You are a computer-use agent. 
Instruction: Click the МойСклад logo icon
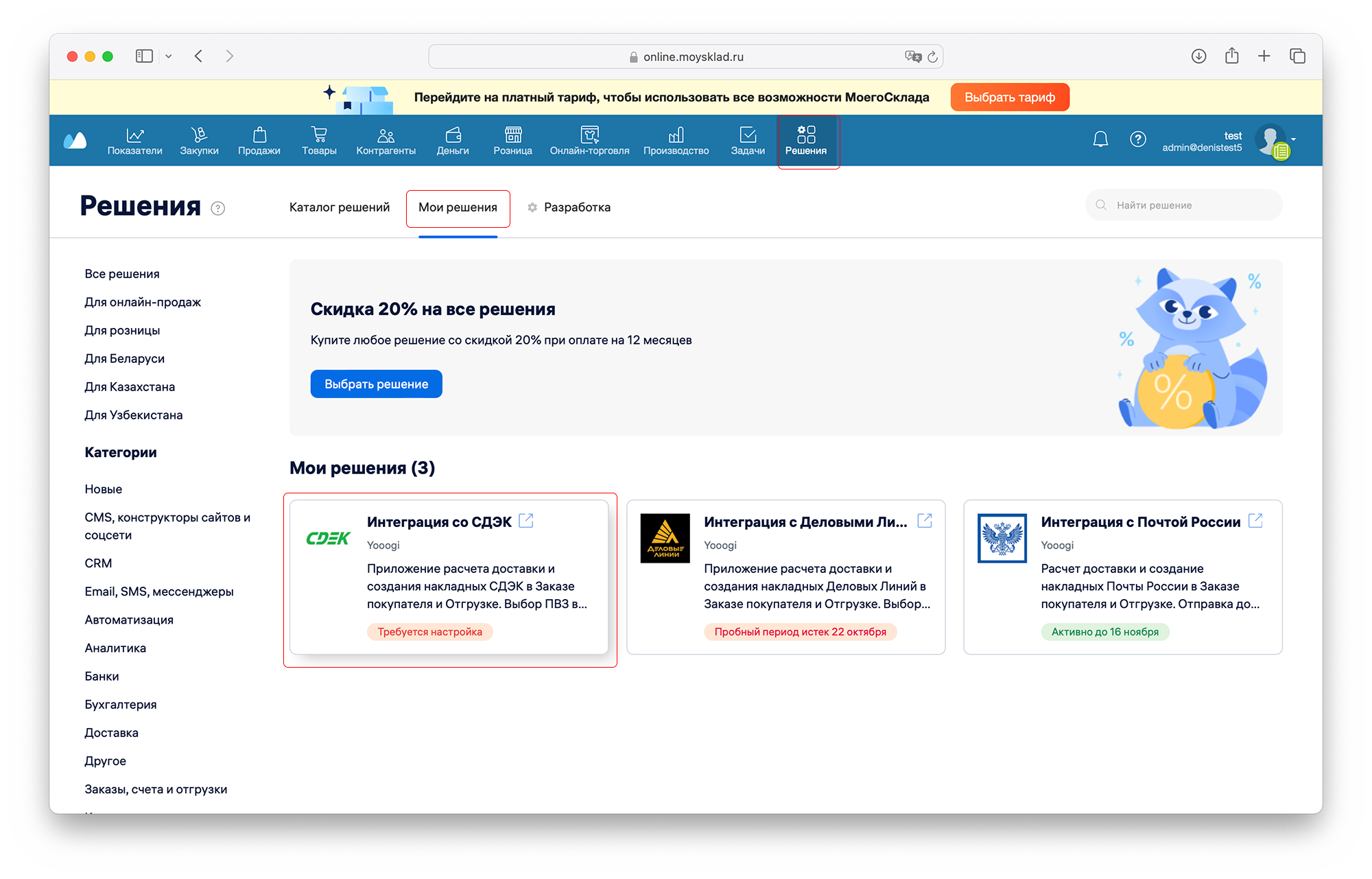tap(75, 141)
